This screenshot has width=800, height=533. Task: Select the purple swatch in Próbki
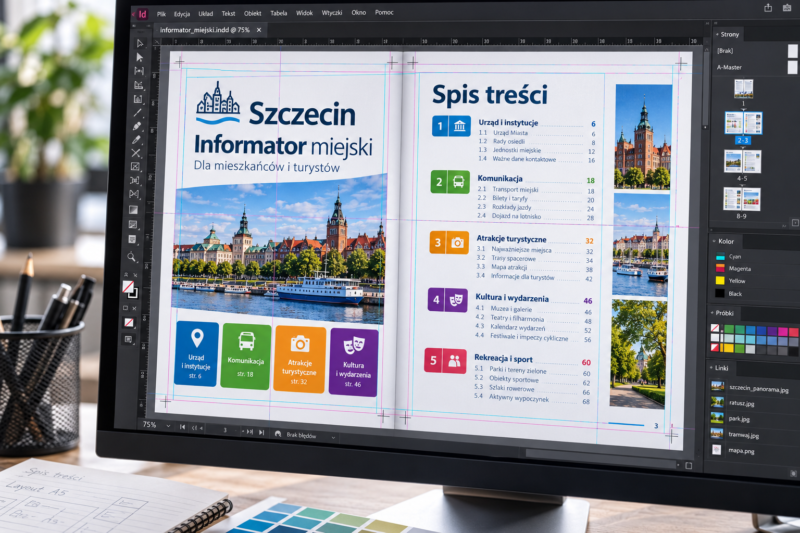point(771,331)
